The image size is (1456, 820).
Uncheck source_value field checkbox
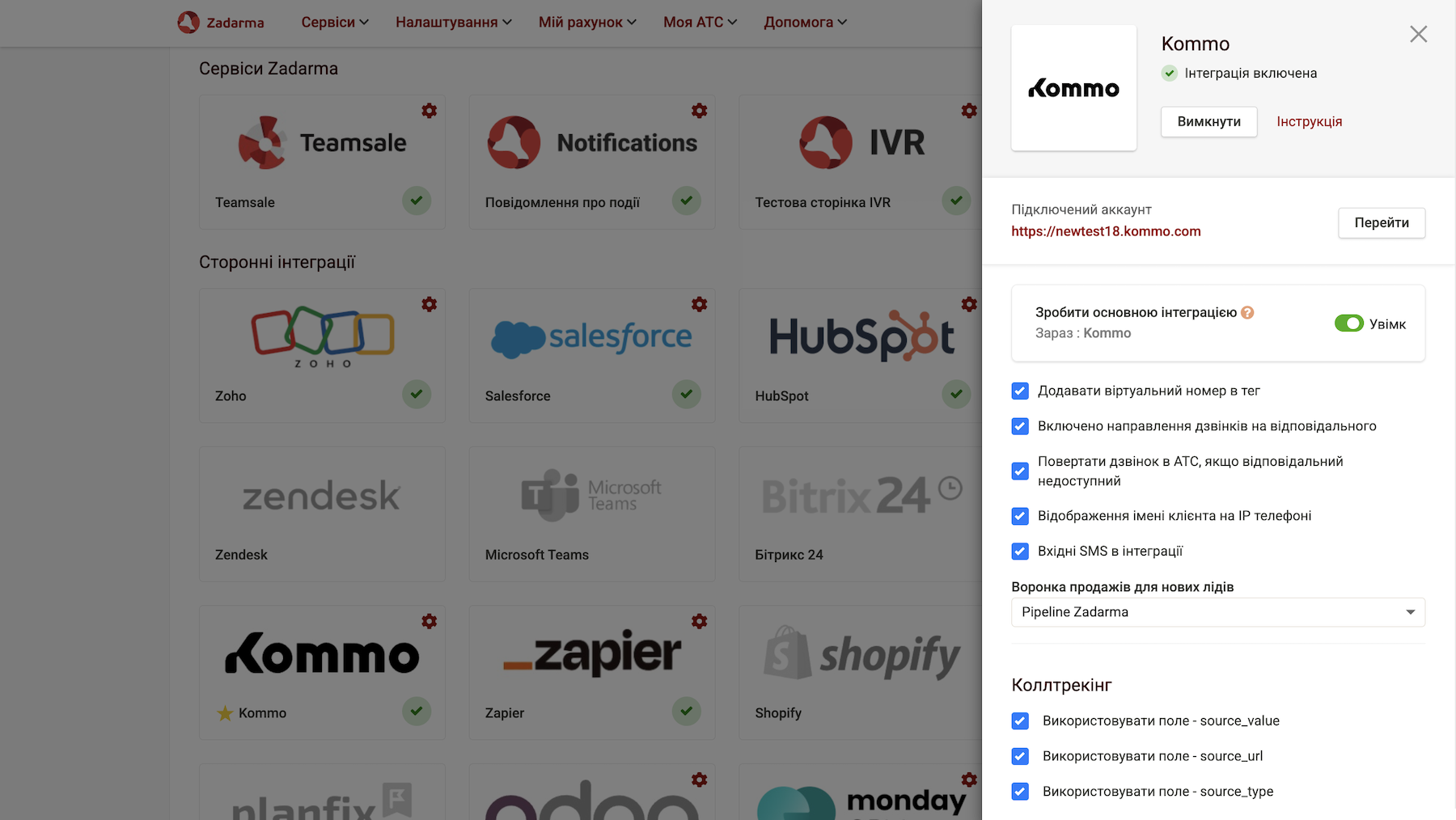(x=1020, y=721)
